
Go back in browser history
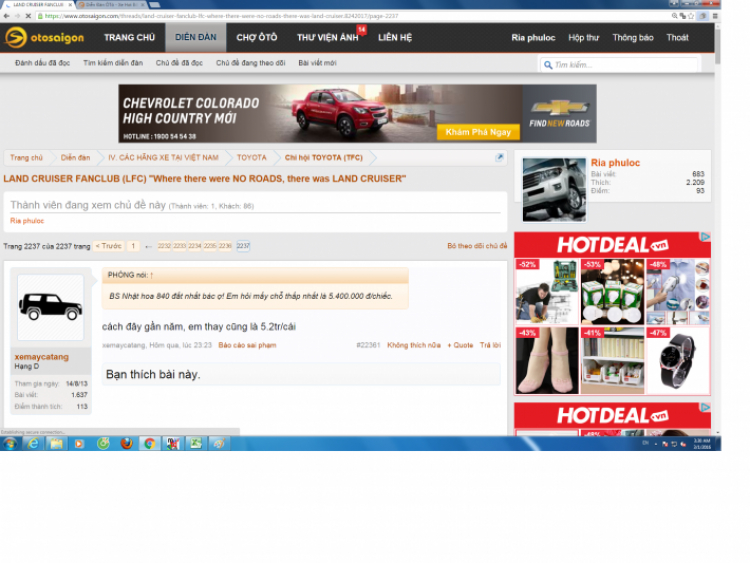[x=6, y=16]
